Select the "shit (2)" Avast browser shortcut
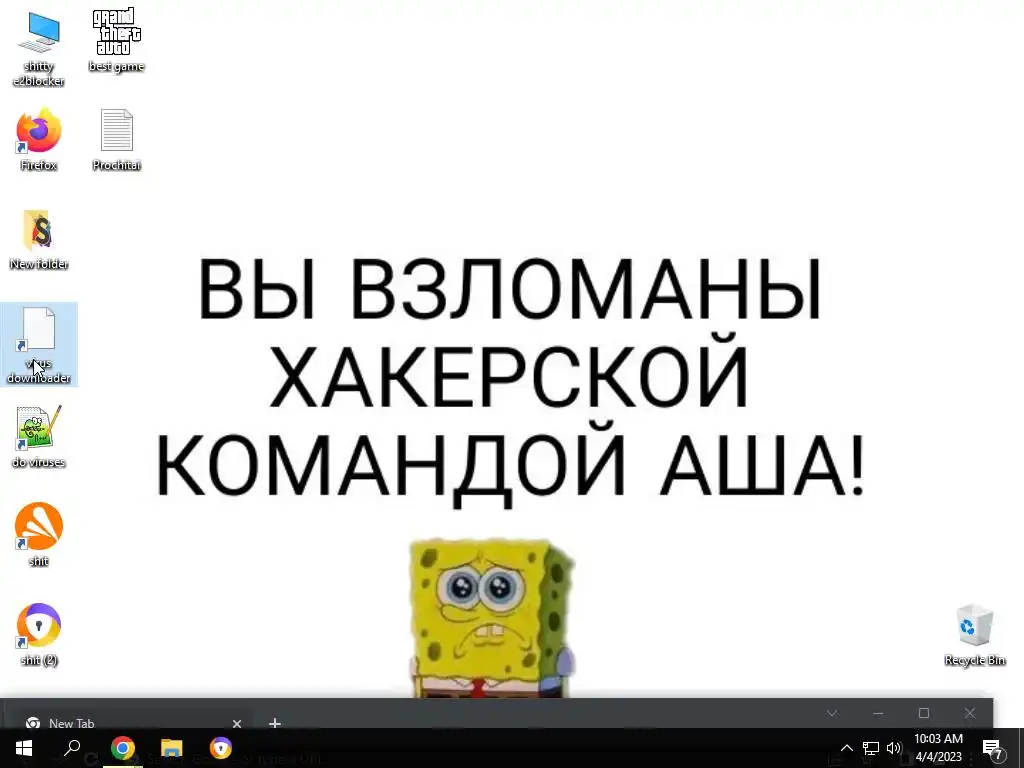Screen dimensions: 1024x768 pos(39,633)
